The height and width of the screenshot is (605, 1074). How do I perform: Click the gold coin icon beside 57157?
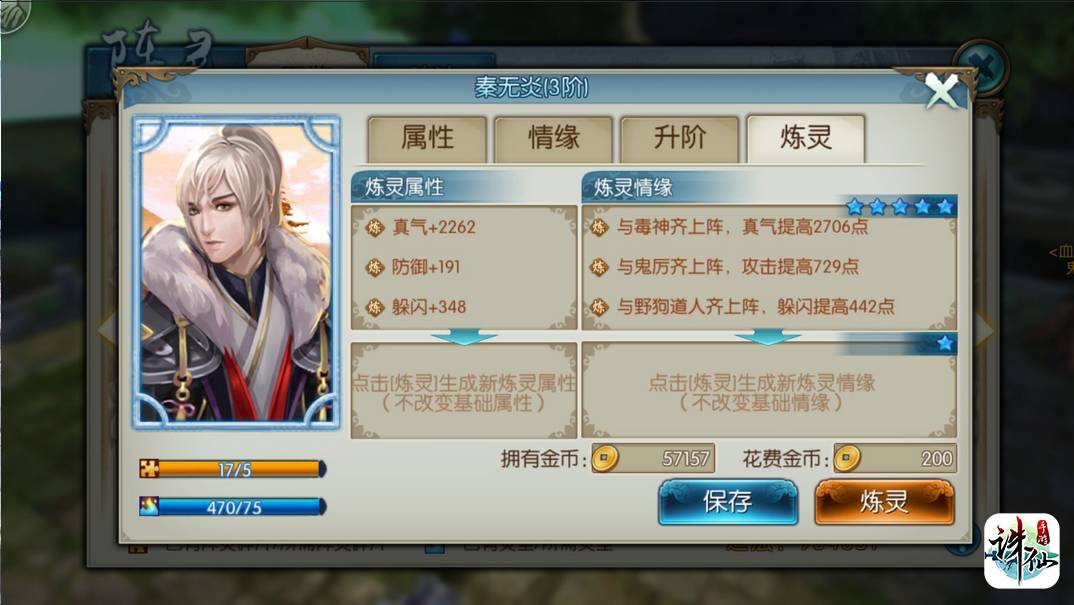coord(604,458)
